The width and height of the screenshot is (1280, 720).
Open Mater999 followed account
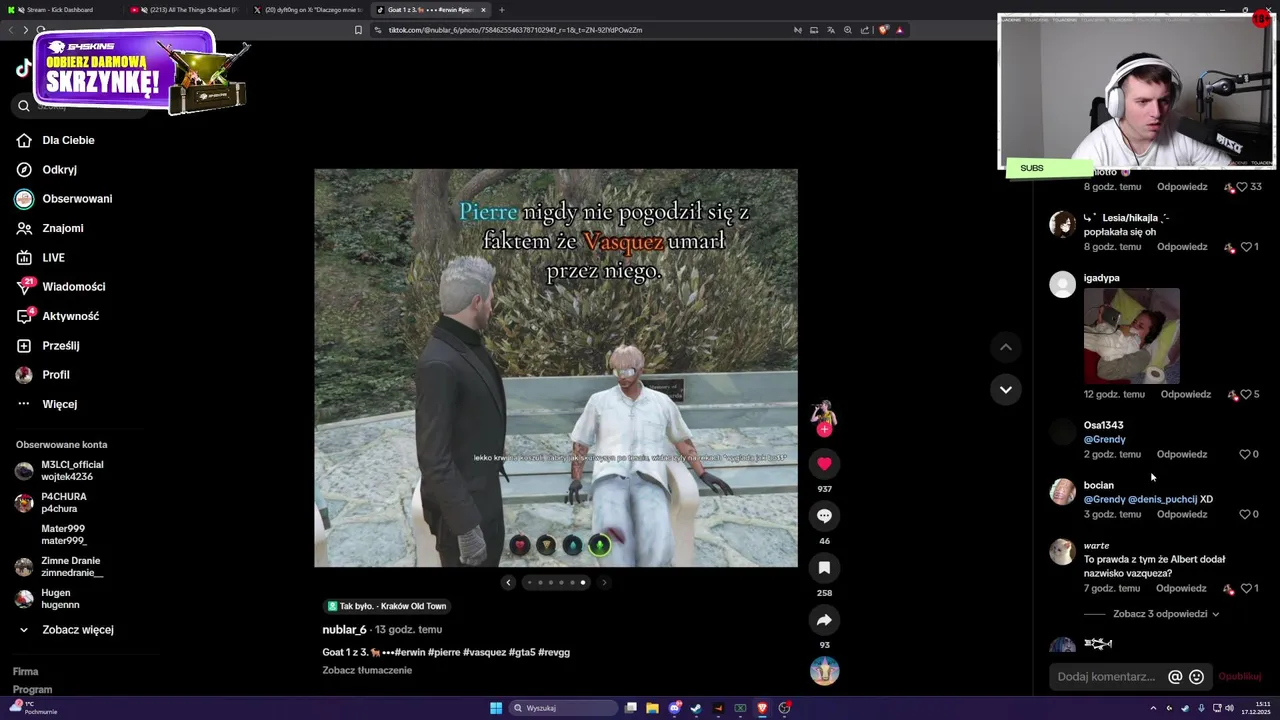[51, 535]
